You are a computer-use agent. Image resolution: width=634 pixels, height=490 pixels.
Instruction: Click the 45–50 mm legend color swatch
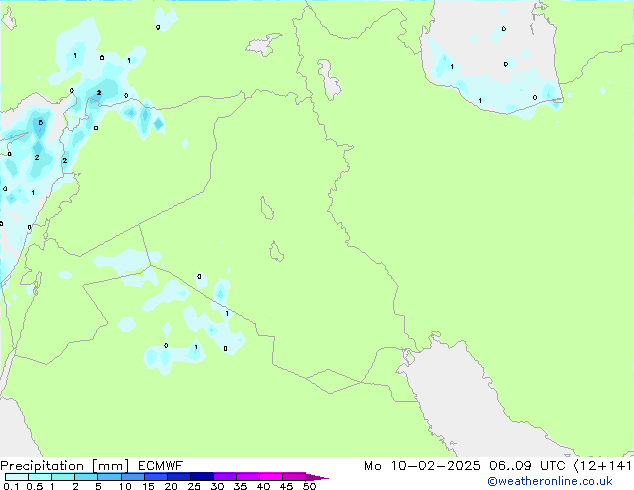pos(294,477)
